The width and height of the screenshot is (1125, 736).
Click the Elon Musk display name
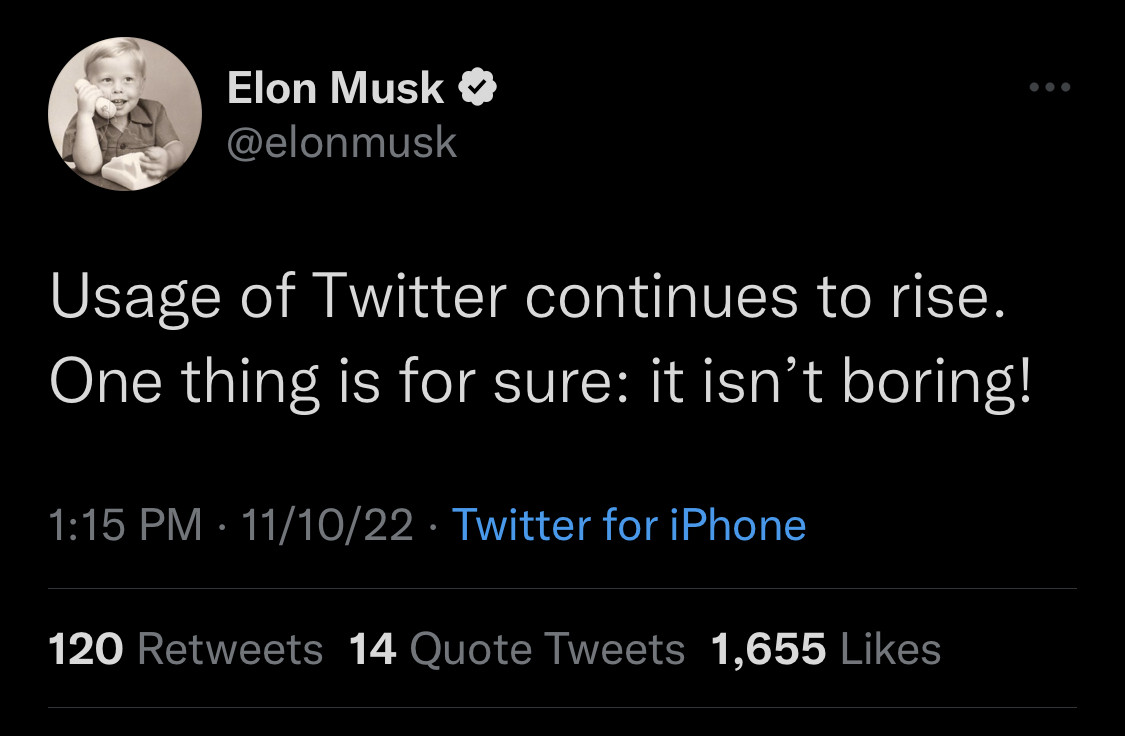[x=335, y=89]
